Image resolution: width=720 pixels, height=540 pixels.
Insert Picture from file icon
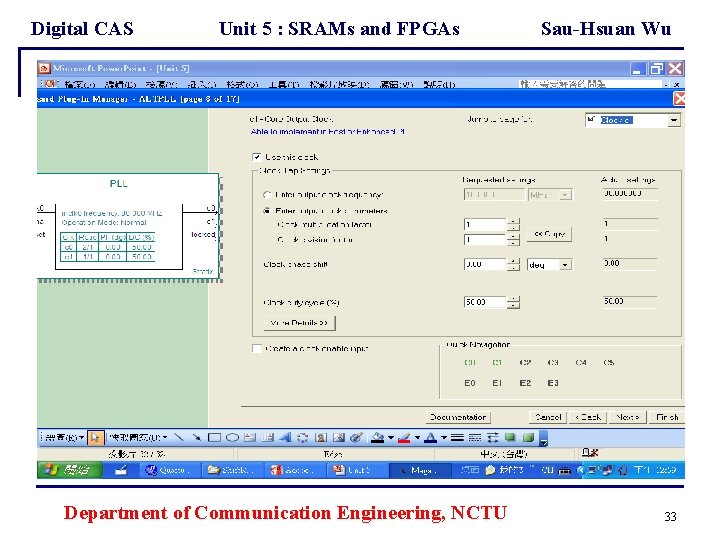(339, 438)
